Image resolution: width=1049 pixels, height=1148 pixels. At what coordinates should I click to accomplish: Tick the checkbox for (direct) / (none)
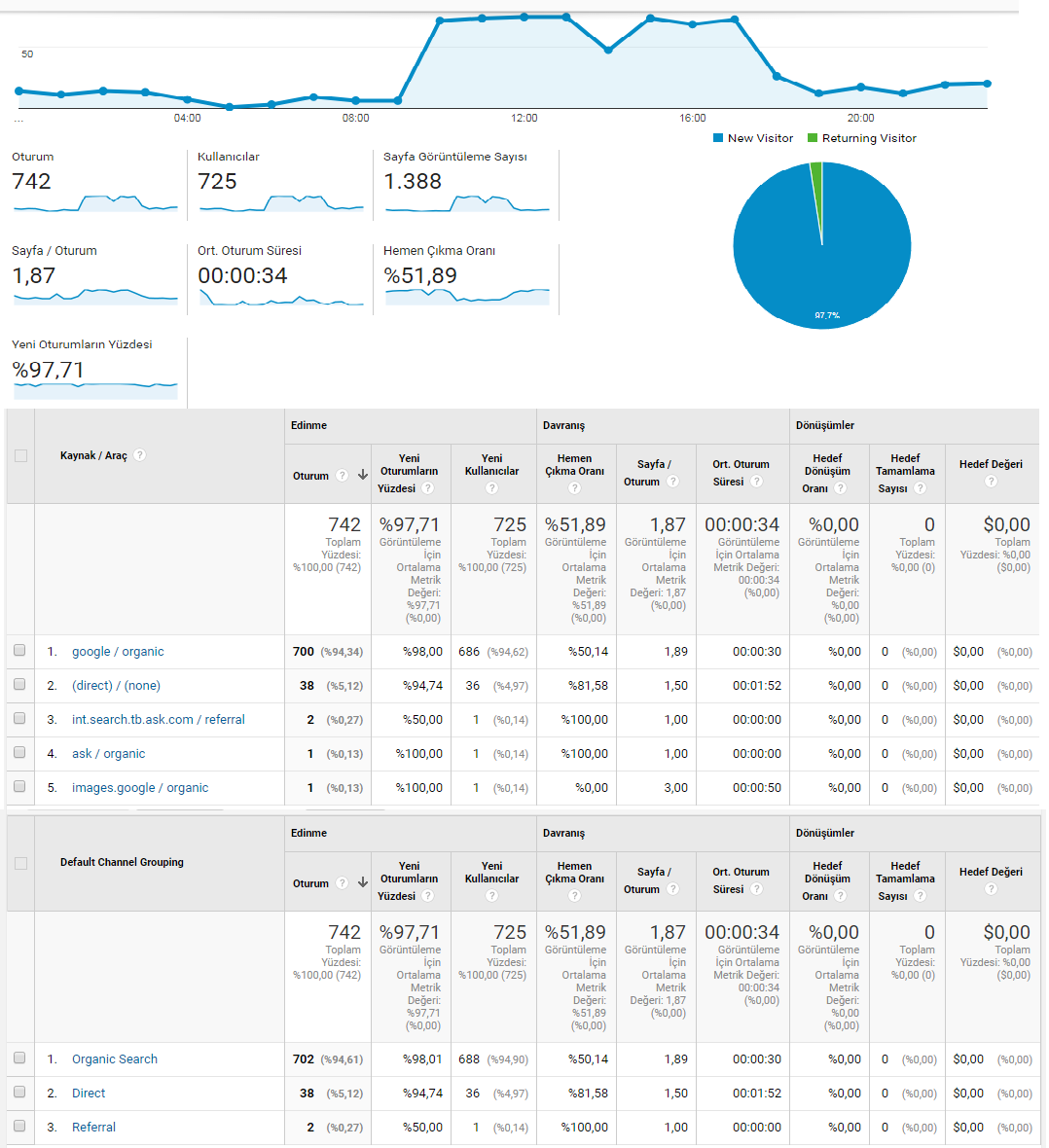19,684
